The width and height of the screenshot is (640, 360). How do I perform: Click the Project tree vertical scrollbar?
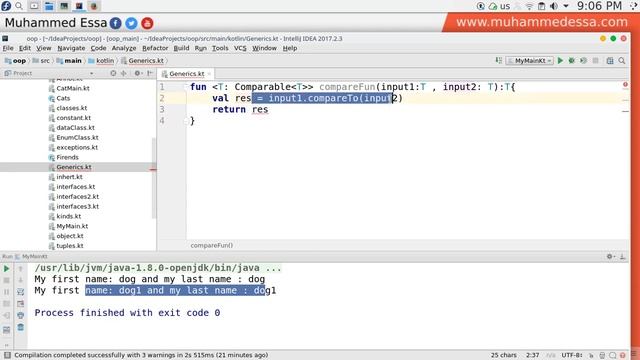coord(154,178)
